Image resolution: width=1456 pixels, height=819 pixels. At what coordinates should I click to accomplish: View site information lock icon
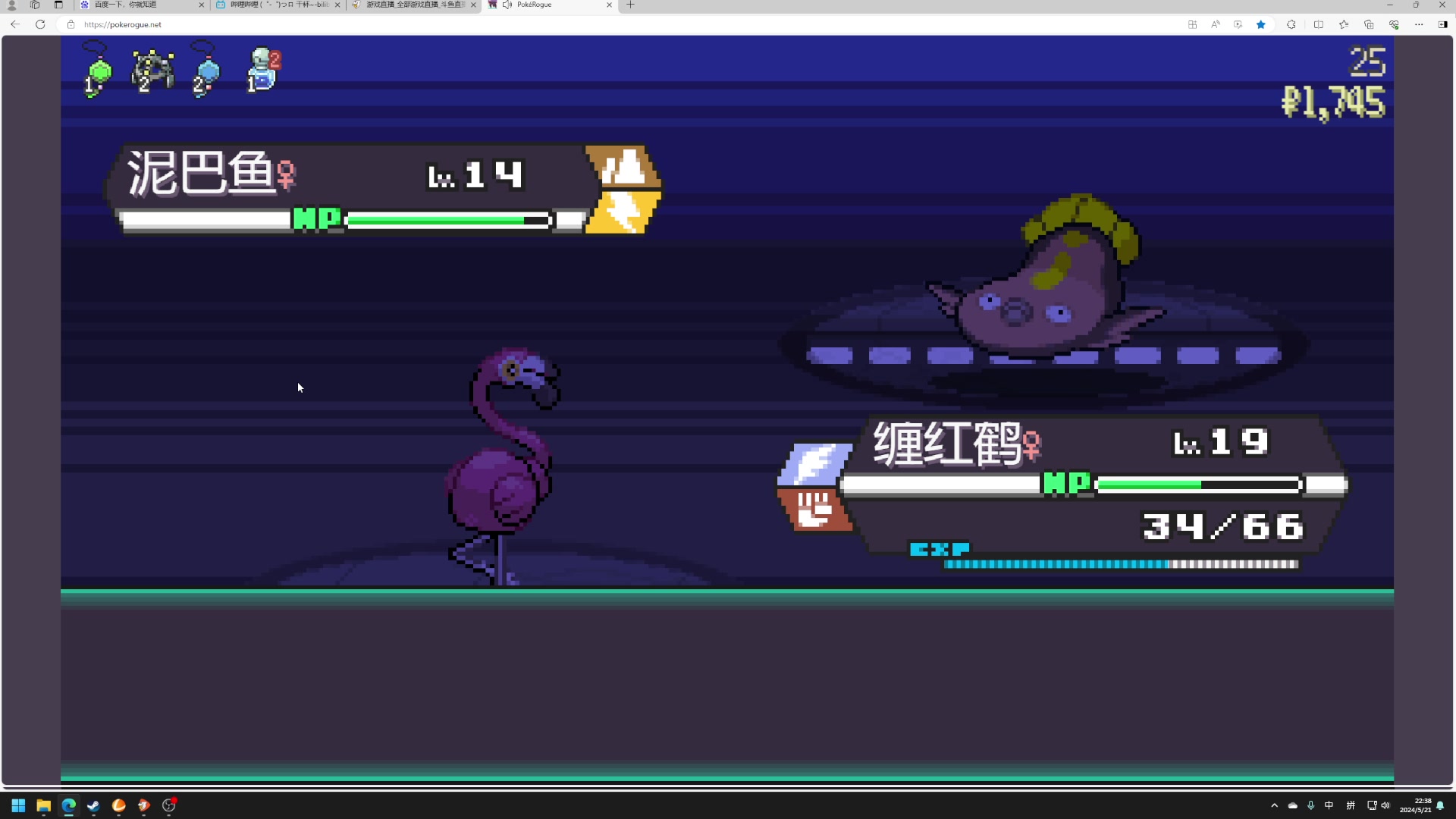71,24
